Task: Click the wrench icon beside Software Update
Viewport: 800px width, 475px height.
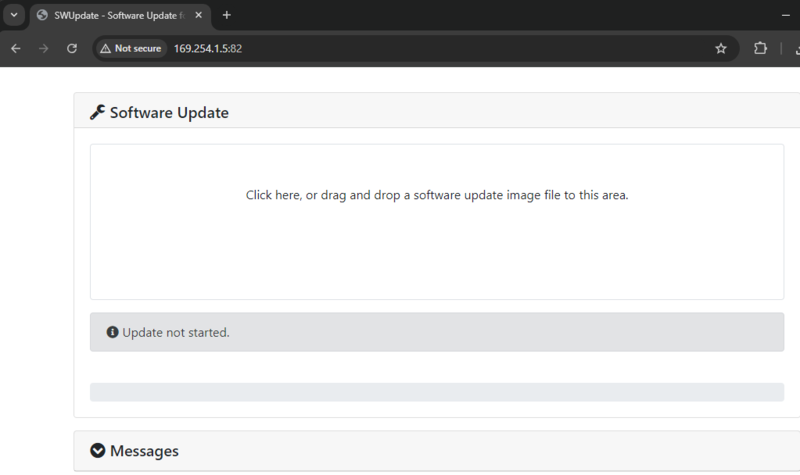Action: coord(97,112)
